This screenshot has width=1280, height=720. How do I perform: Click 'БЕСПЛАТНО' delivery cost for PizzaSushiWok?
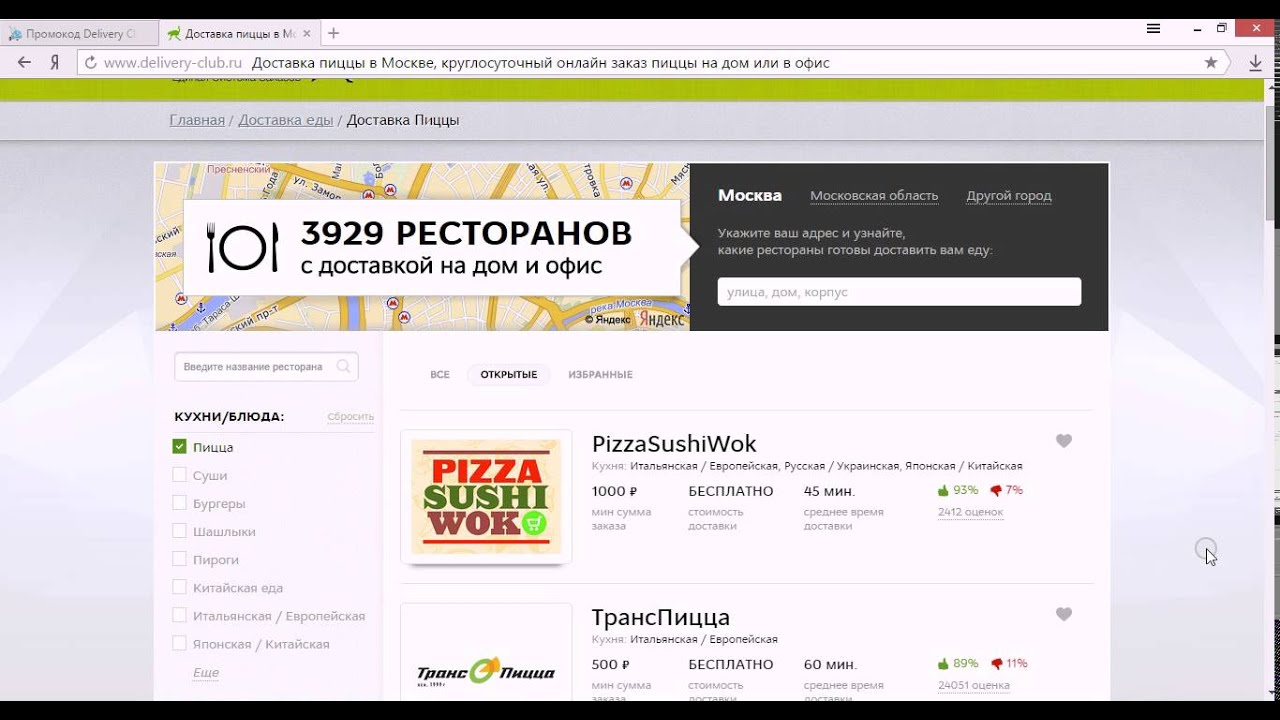[x=730, y=491]
